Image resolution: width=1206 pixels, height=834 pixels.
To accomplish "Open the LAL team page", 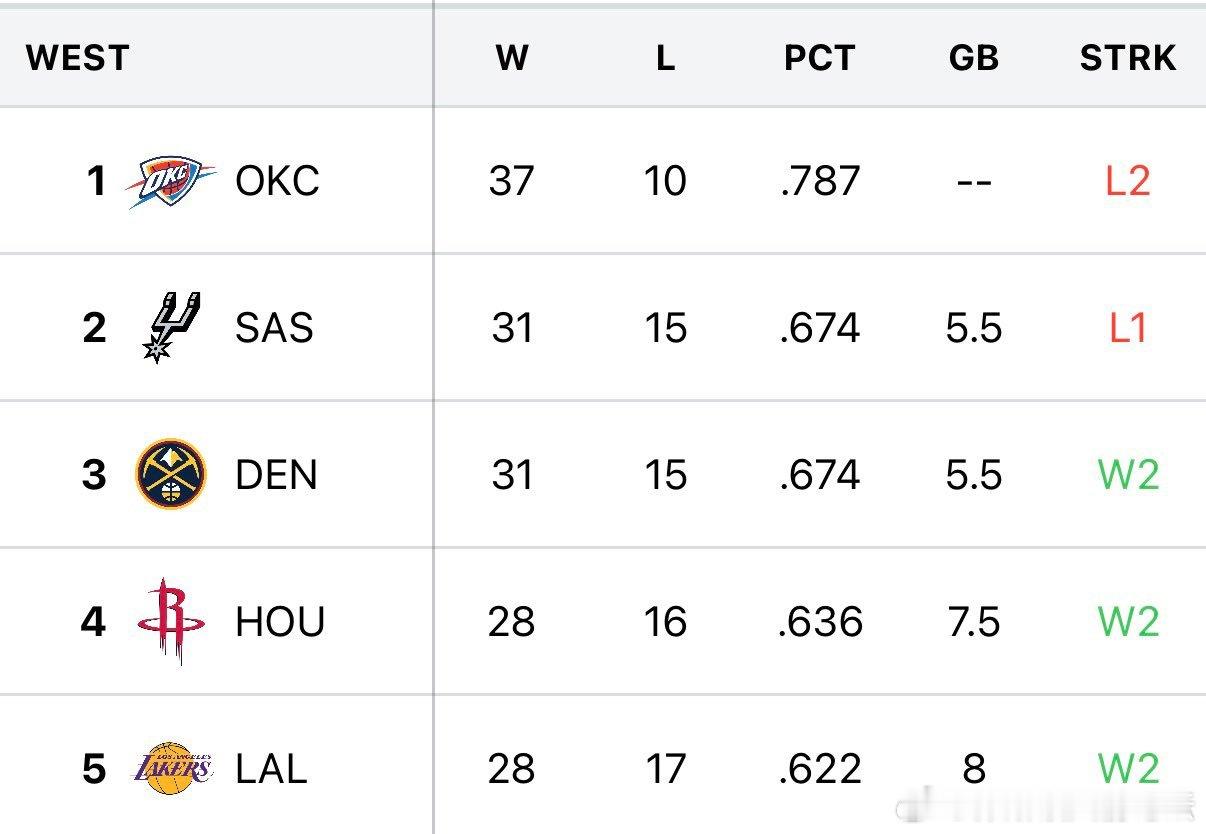I will click(x=271, y=769).
